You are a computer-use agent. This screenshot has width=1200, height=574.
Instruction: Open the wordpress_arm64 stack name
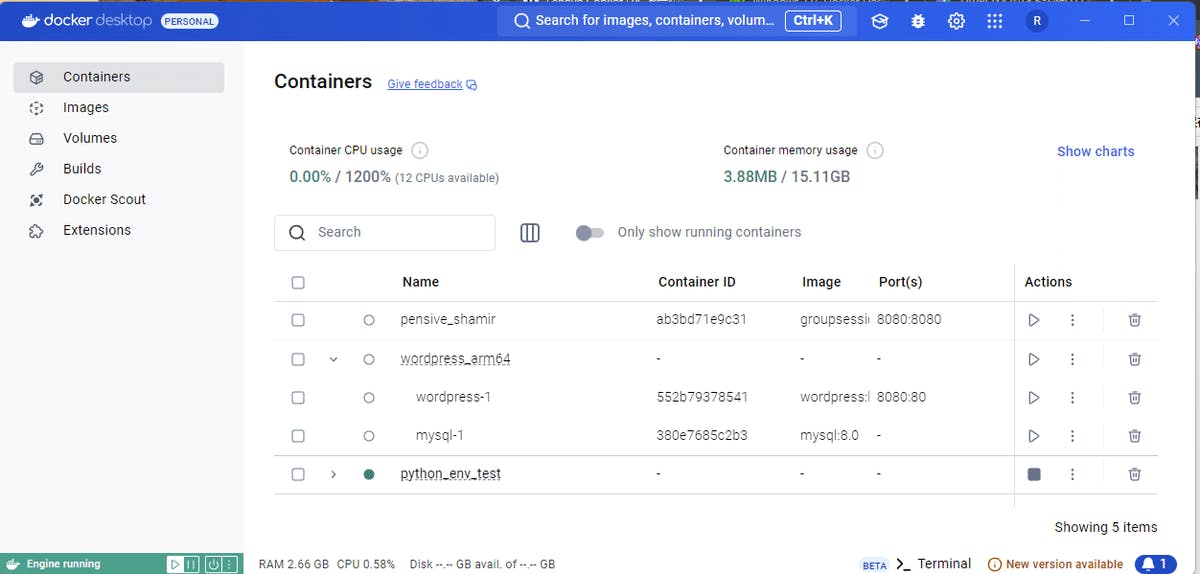[455, 359]
